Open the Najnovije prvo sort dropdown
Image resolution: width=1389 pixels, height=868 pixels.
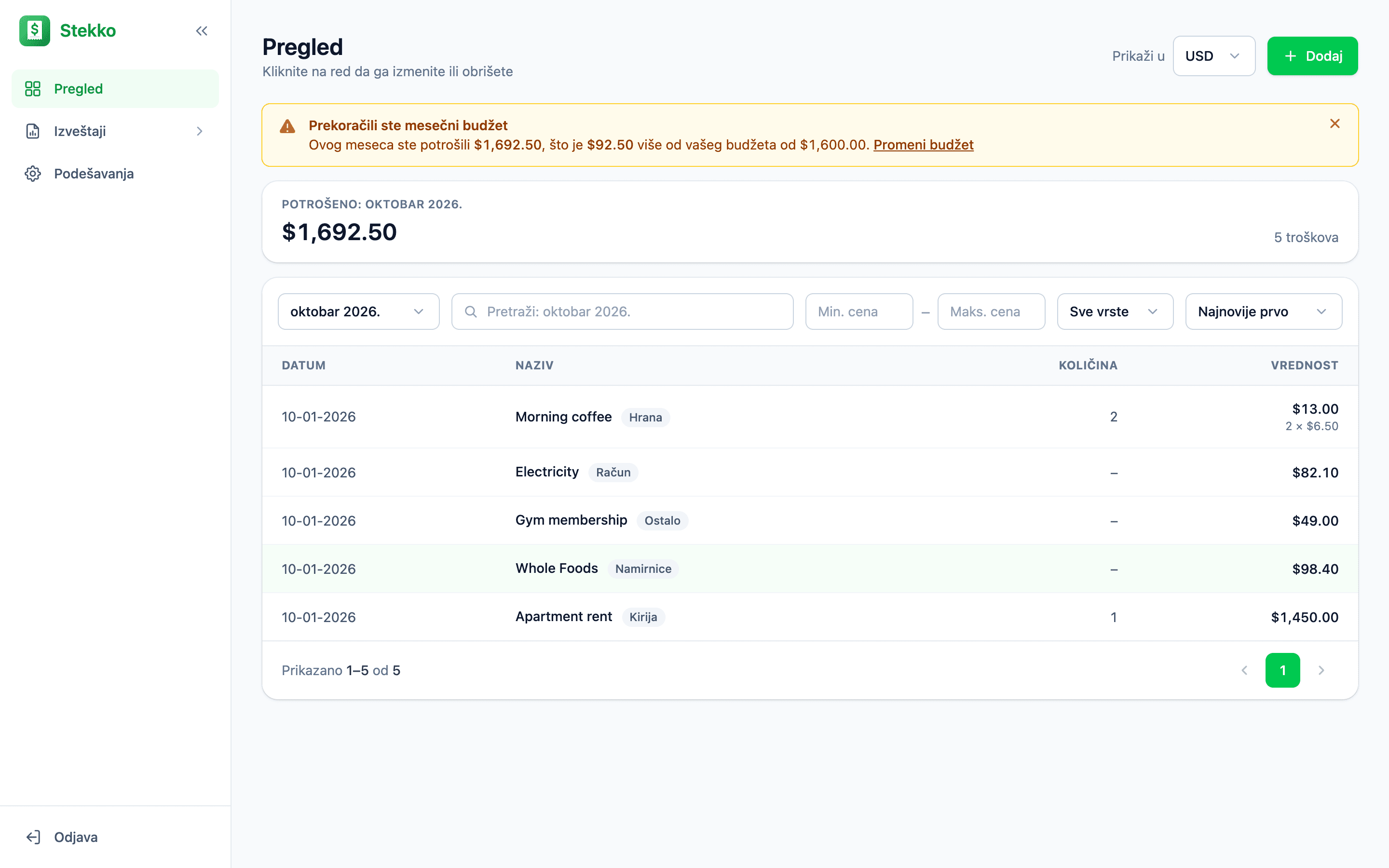point(1264,312)
